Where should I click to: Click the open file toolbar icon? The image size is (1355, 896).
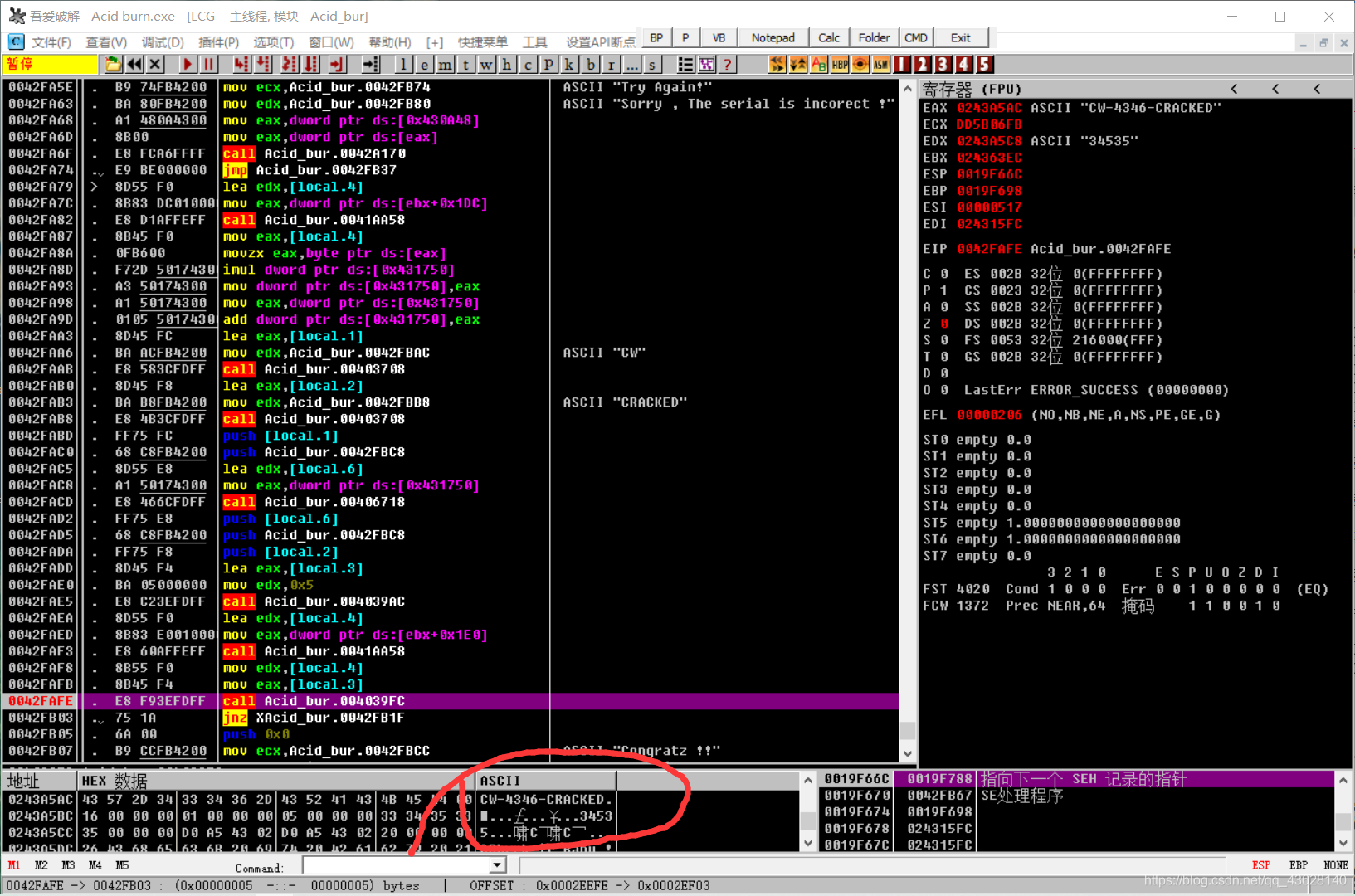[113, 64]
